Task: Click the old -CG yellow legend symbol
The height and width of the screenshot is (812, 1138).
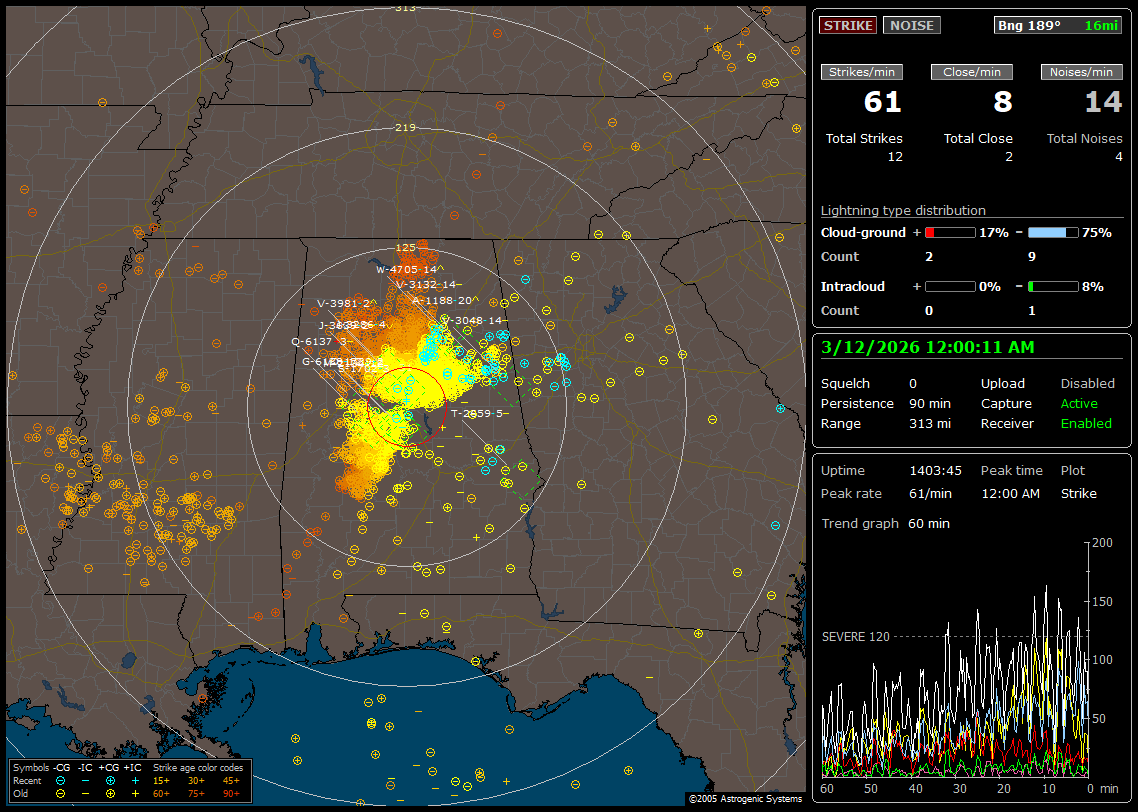Action: point(61,792)
